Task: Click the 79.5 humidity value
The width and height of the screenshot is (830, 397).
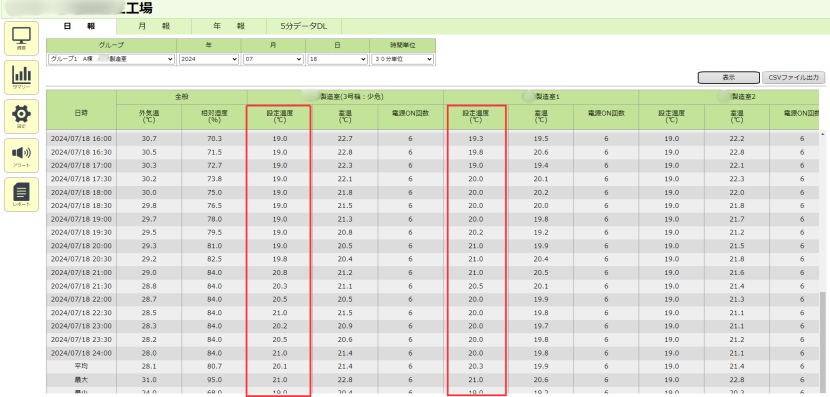Action: (214, 232)
